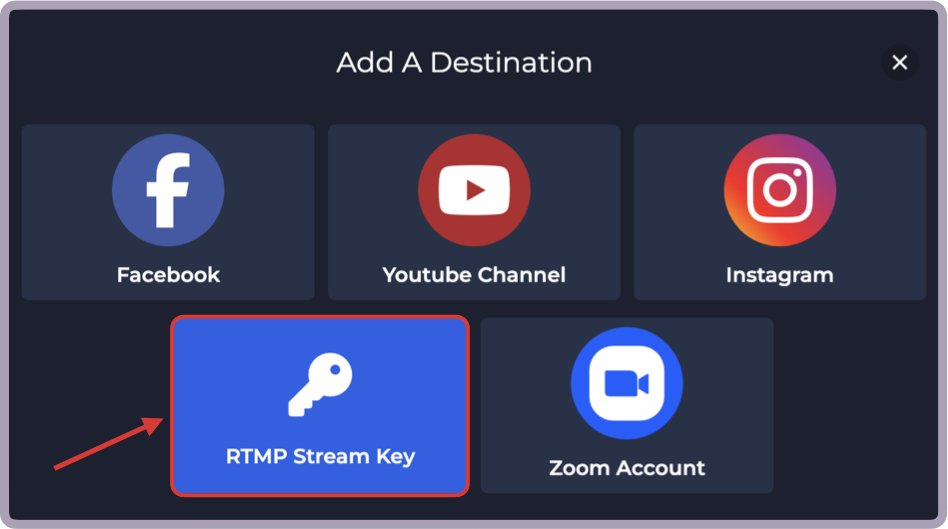Image resolution: width=948 pixels, height=529 pixels.
Task: Select the Facebook logo icon
Action: (x=168, y=190)
